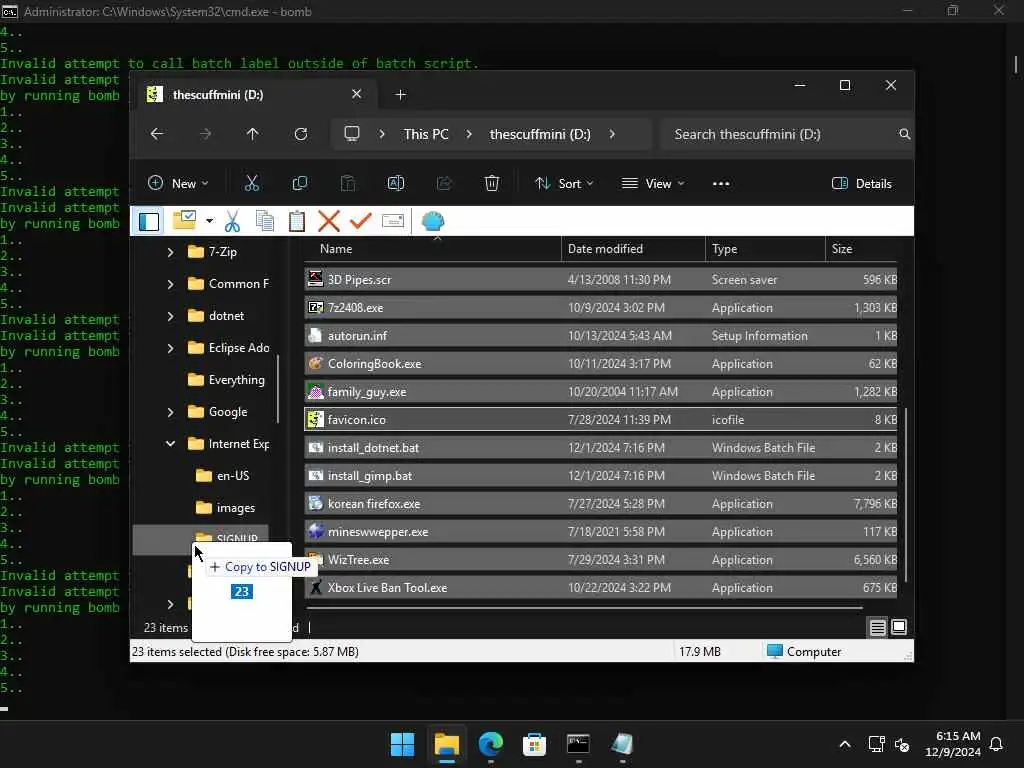Sort by the Size column header
Viewport: 1024px width, 768px height.
click(x=861, y=249)
